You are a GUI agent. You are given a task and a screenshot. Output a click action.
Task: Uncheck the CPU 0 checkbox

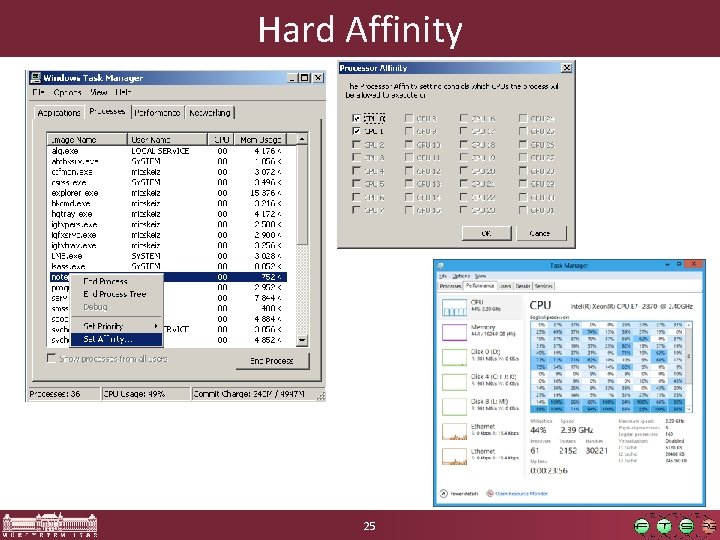pos(356,118)
